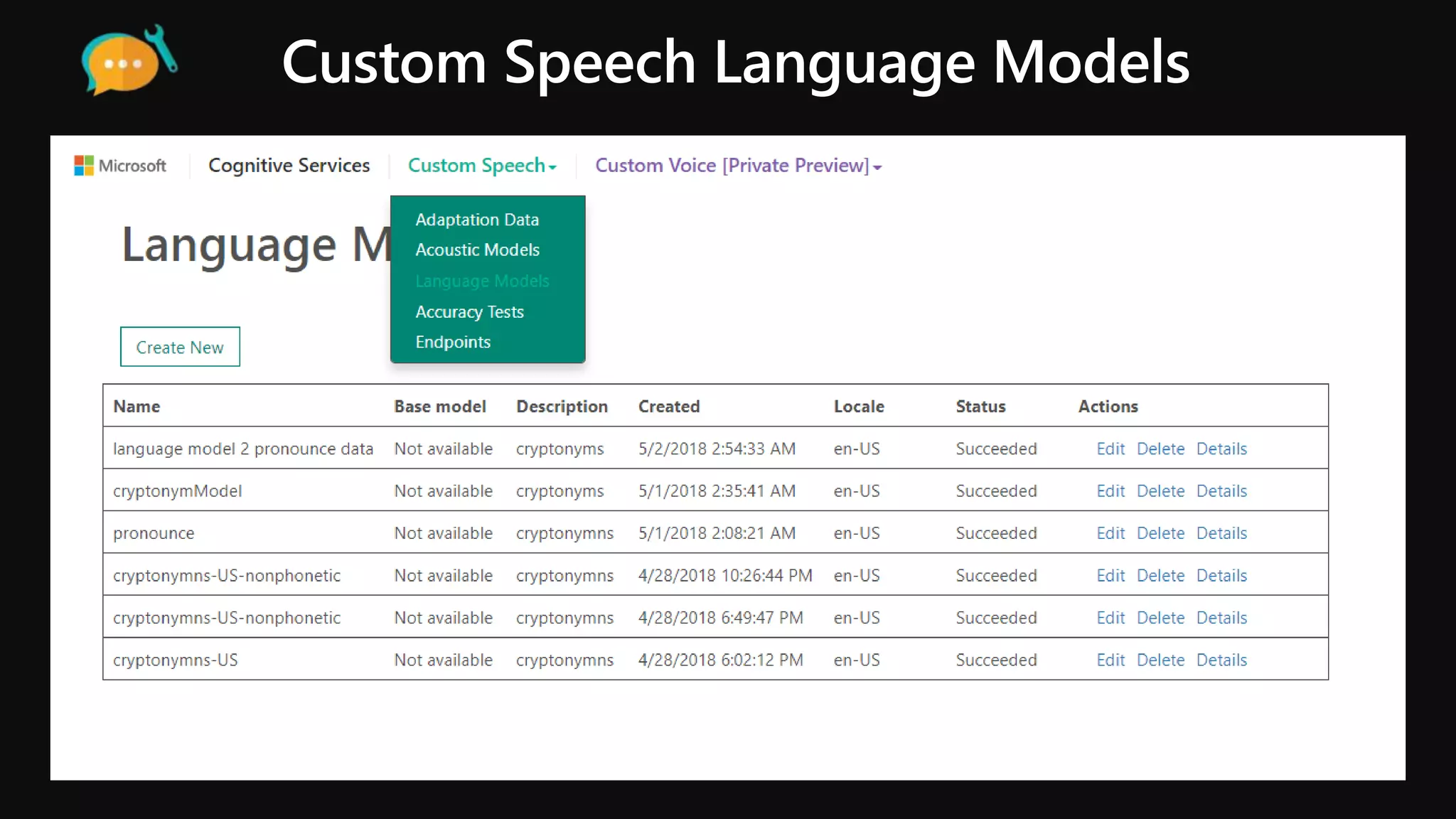
Task: Go to Accuracy Tests menu item
Action: [469, 312]
